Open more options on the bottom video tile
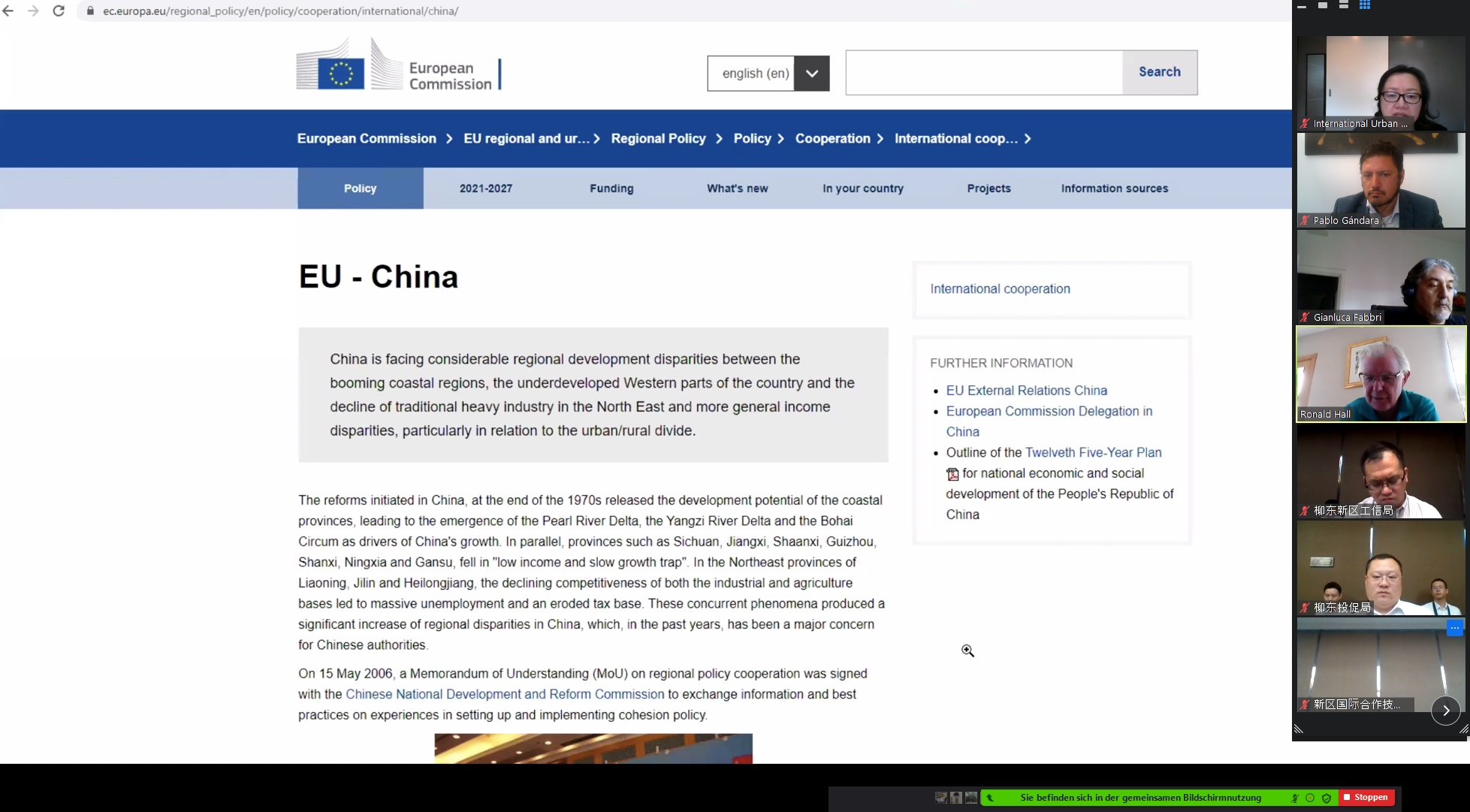This screenshot has width=1470, height=812. pyautogui.click(x=1454, y=628)
